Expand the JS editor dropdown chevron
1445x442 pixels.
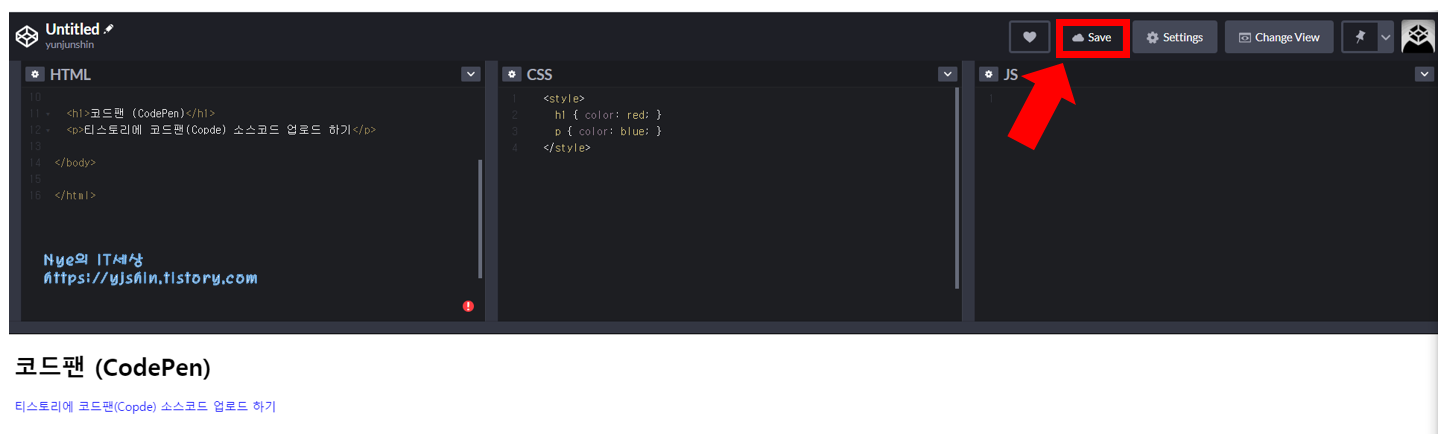1424,74
